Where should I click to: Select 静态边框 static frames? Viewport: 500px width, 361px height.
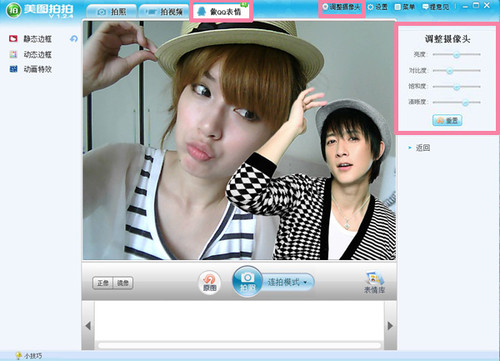point(30,39)
